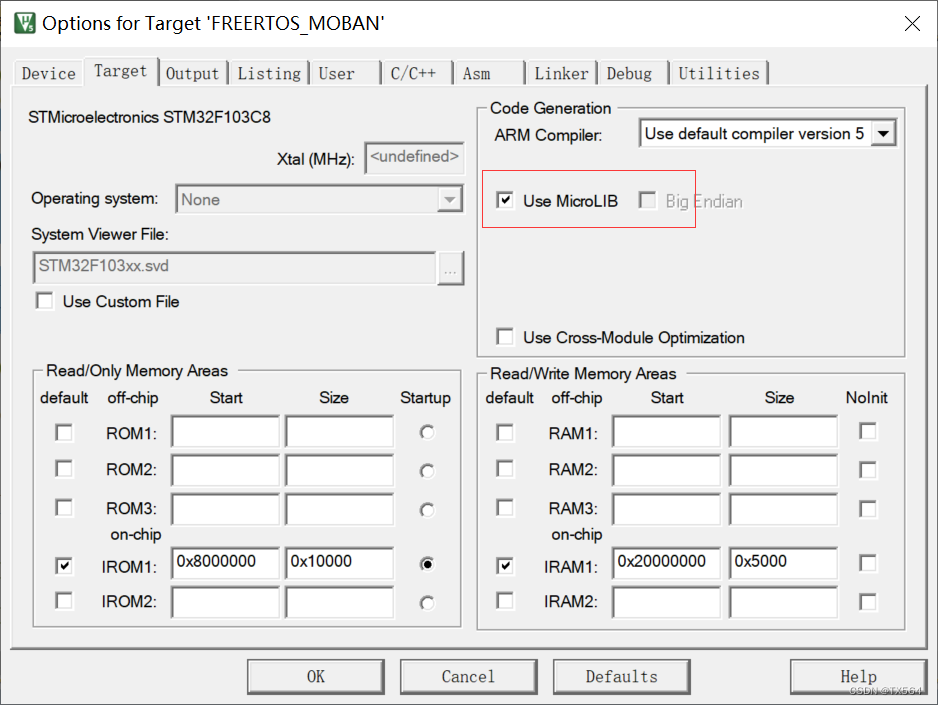938x705 pixels.
Task: Click the ROM1 Size field
Action: 339,431
